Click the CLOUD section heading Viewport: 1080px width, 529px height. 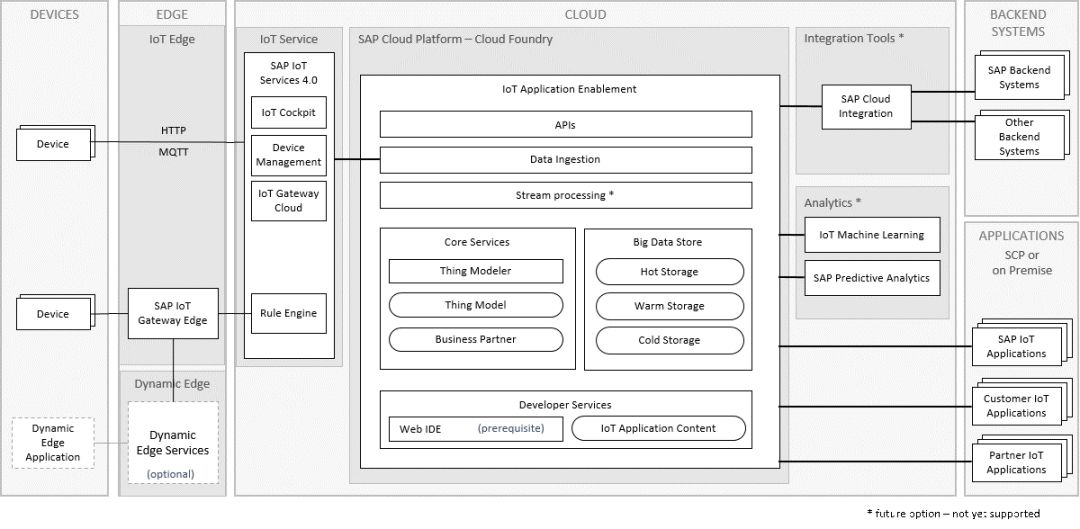[x=585, y=14]
